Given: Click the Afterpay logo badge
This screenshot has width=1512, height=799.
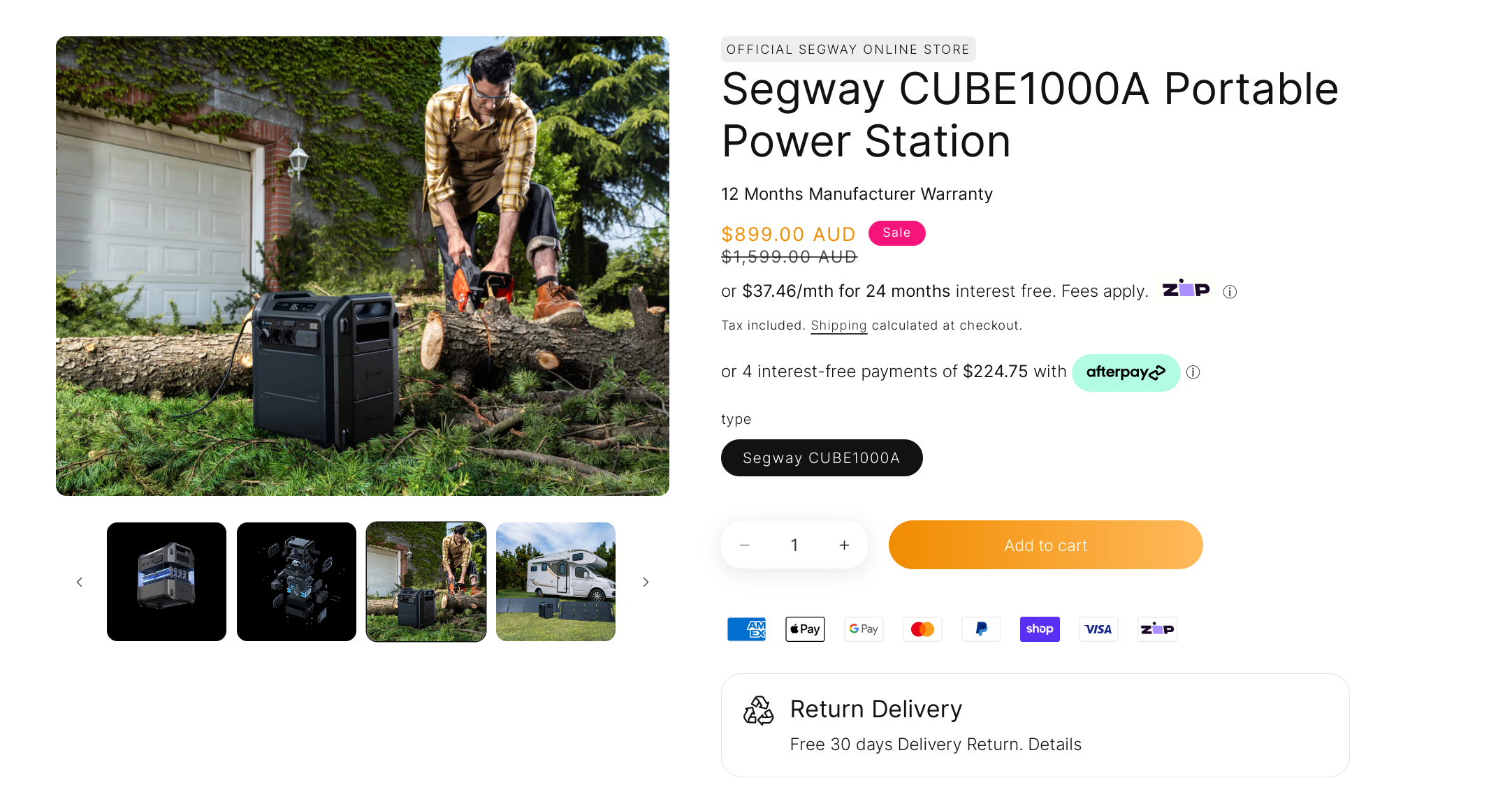Looking at the screenshot, I should coord(1126,372).
